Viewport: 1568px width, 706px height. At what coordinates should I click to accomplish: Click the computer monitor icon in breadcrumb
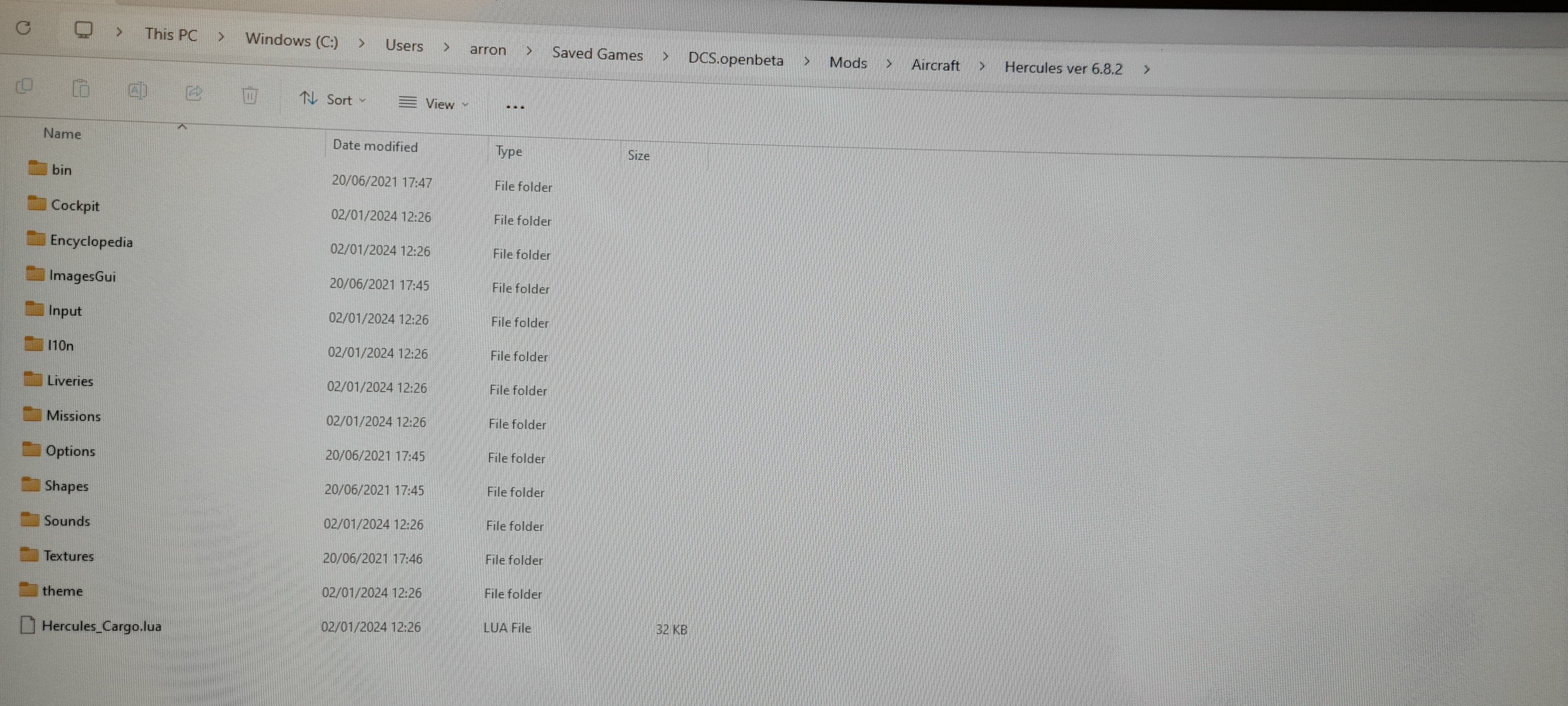(83, 29)
